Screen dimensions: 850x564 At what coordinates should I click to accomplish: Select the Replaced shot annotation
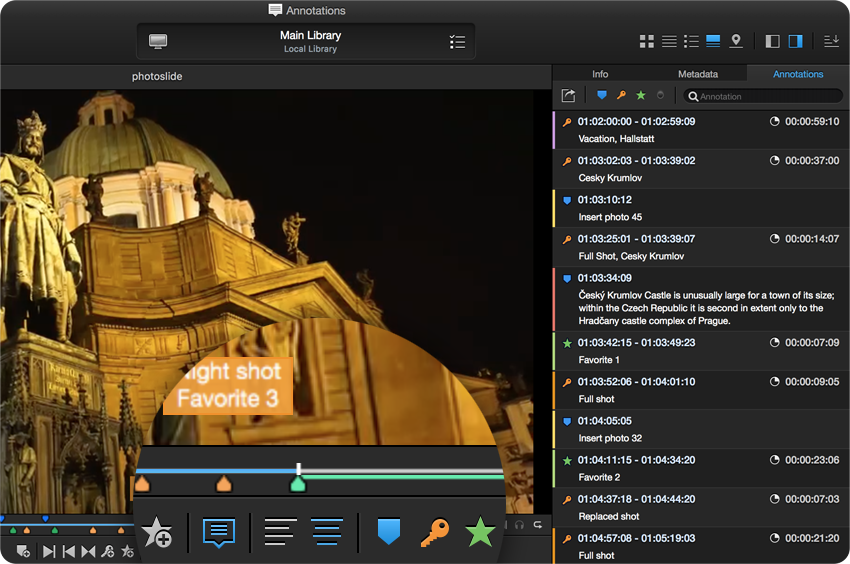tap(701, 507)
